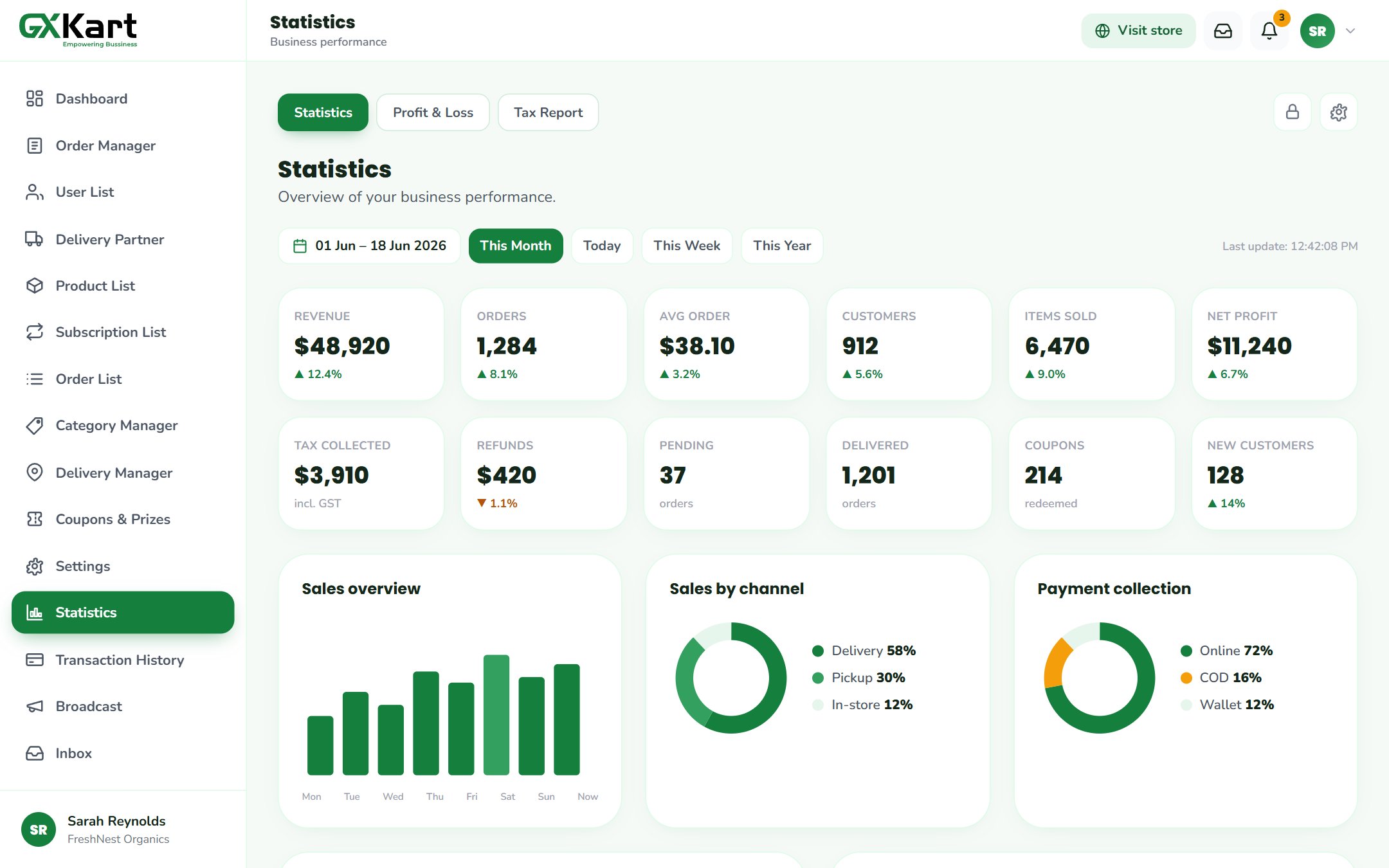
Task: Expand the account menu chevron
Action: pyautogui.click(x=1350, y=31)
